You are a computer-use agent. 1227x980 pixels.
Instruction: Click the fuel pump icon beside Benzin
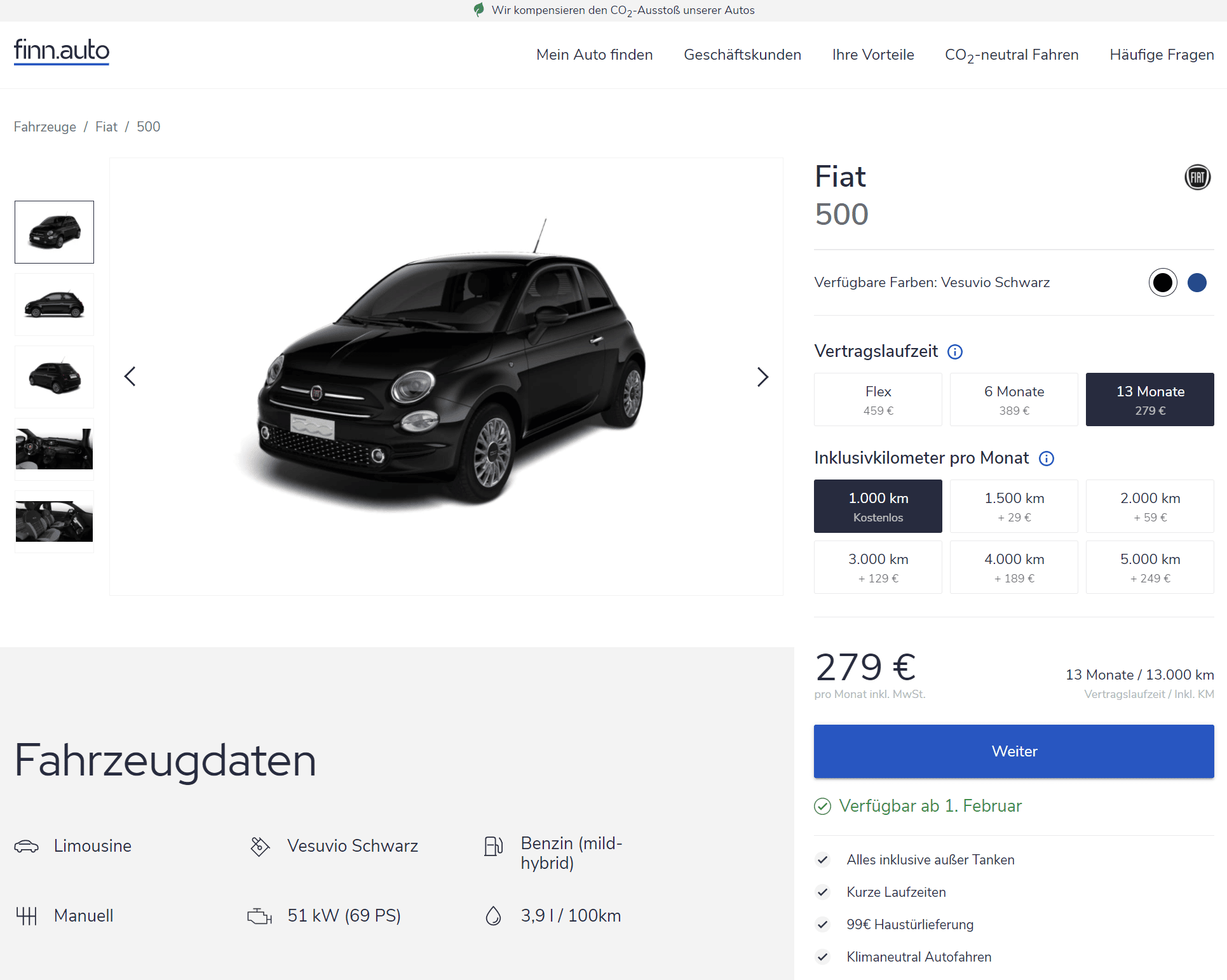pyautogui.click(x=494, y=846)
